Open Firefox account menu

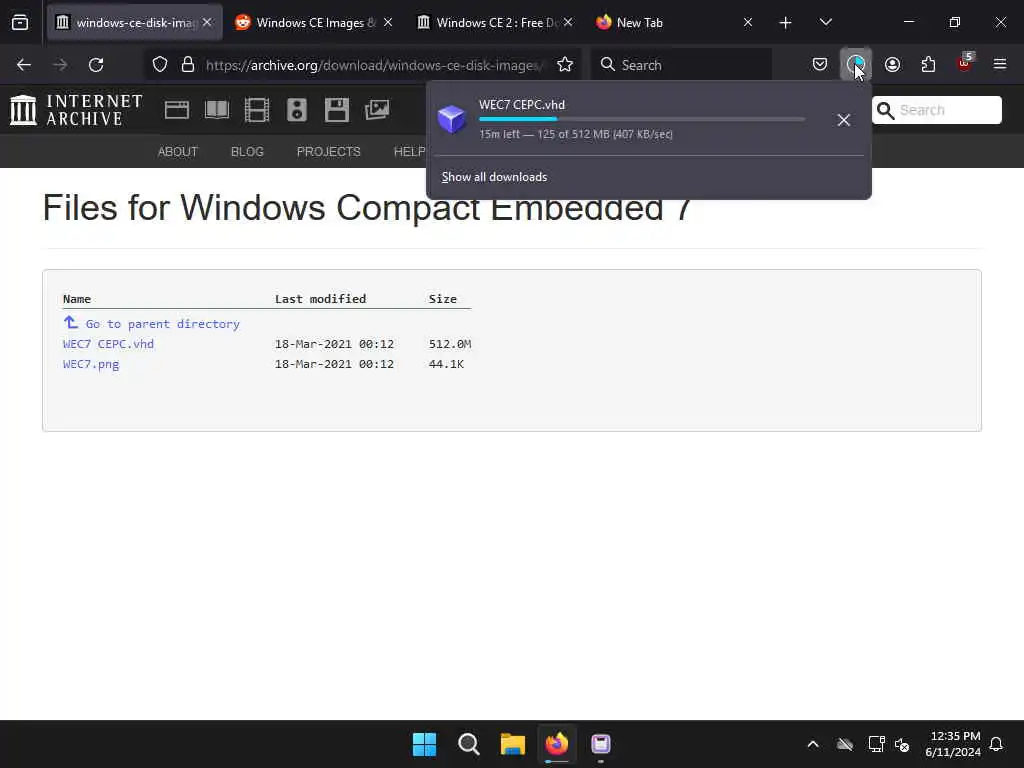[892, 65]
